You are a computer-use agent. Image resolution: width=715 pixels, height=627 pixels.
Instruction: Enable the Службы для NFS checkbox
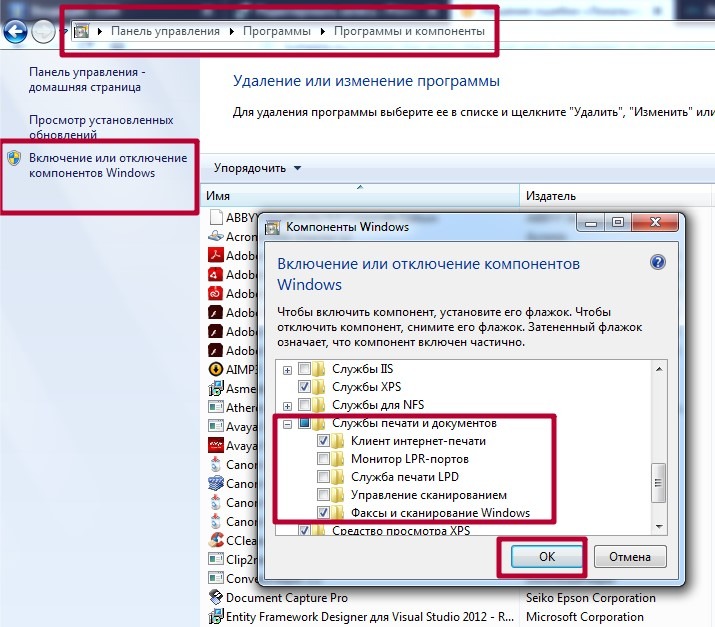pos(304,404)
